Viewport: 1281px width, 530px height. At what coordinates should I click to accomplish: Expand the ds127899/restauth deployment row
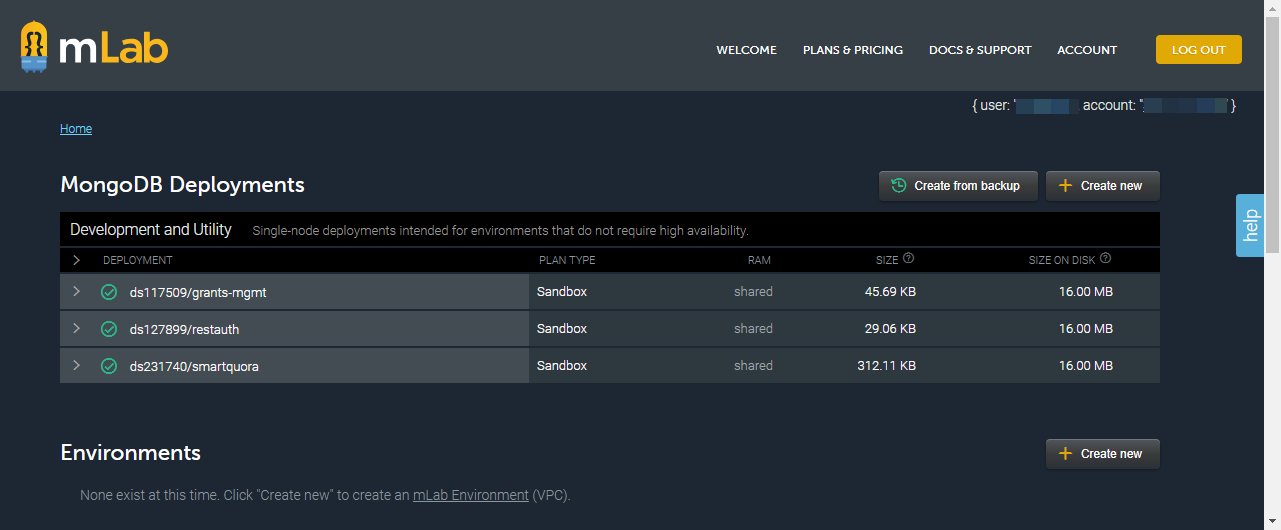[x=76, y=329]
